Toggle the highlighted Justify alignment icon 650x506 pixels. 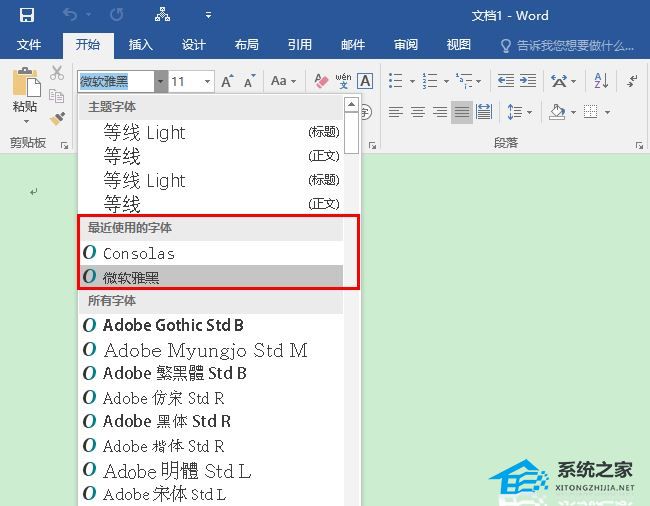pyautogui.click(x=462, y=112)
